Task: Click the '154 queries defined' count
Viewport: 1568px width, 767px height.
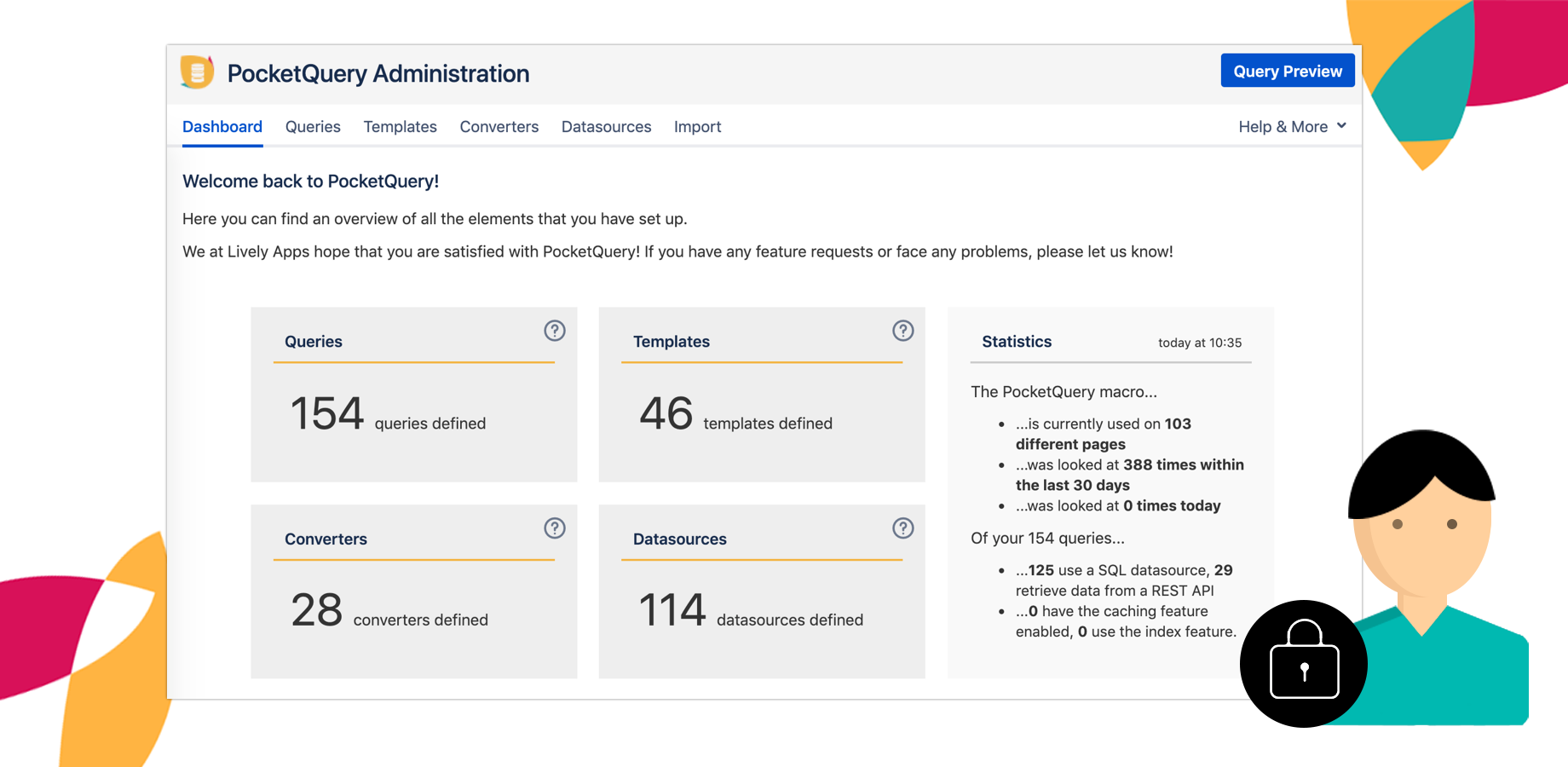Action: [389, 414]
